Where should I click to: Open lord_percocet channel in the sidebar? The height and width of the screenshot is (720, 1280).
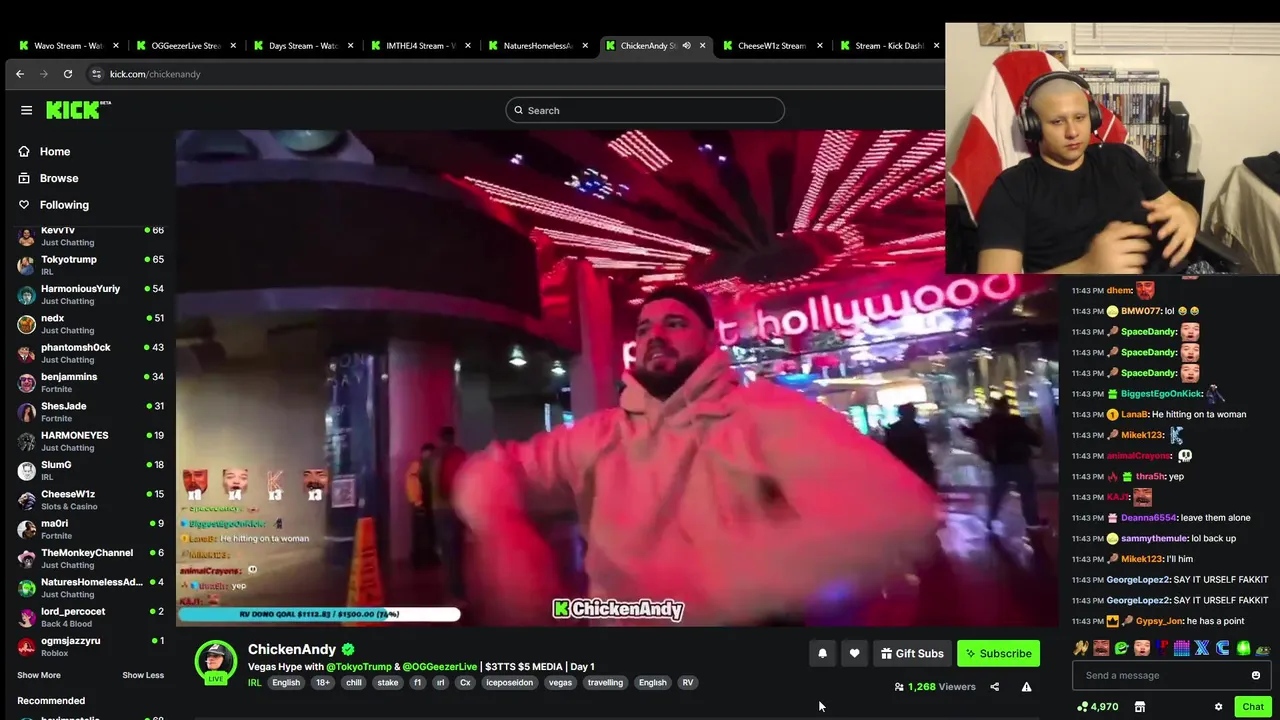90,617
